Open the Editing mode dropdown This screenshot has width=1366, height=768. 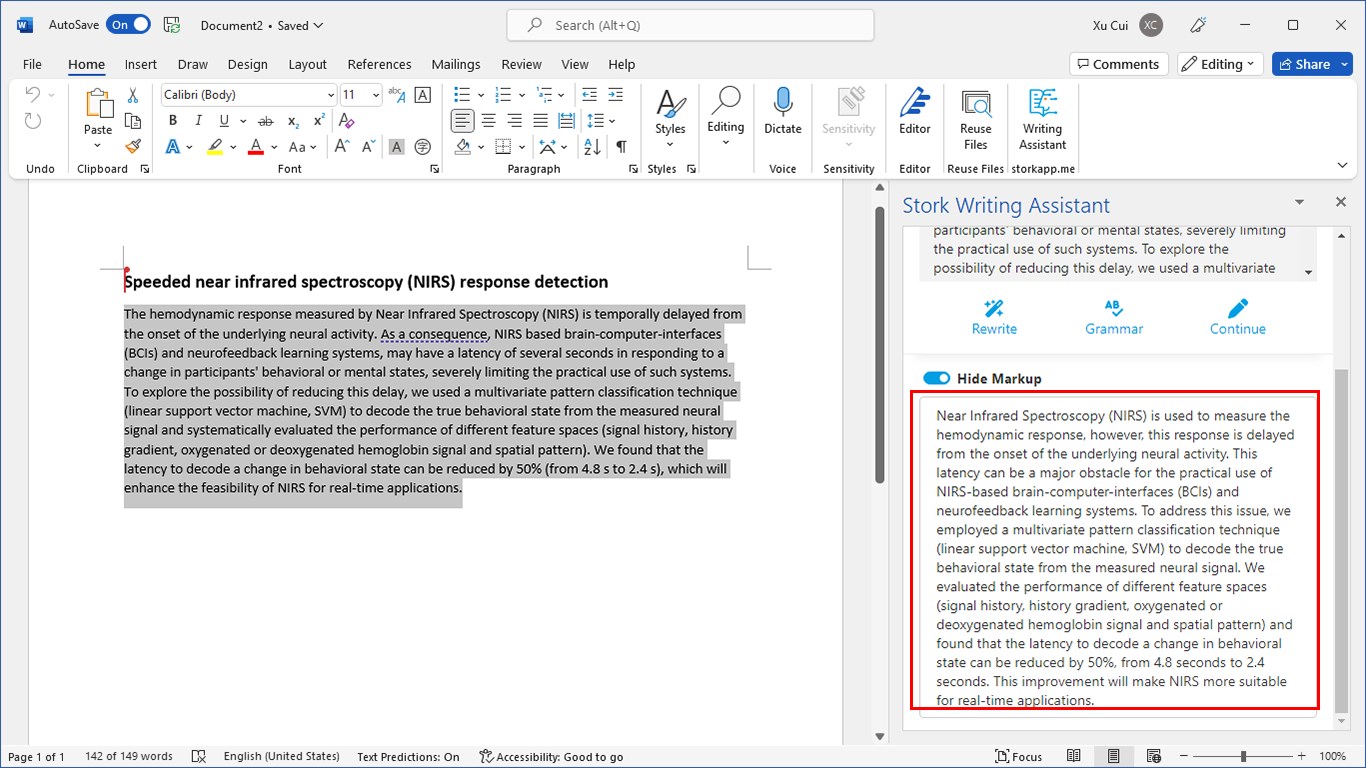tap(1219, 64)
